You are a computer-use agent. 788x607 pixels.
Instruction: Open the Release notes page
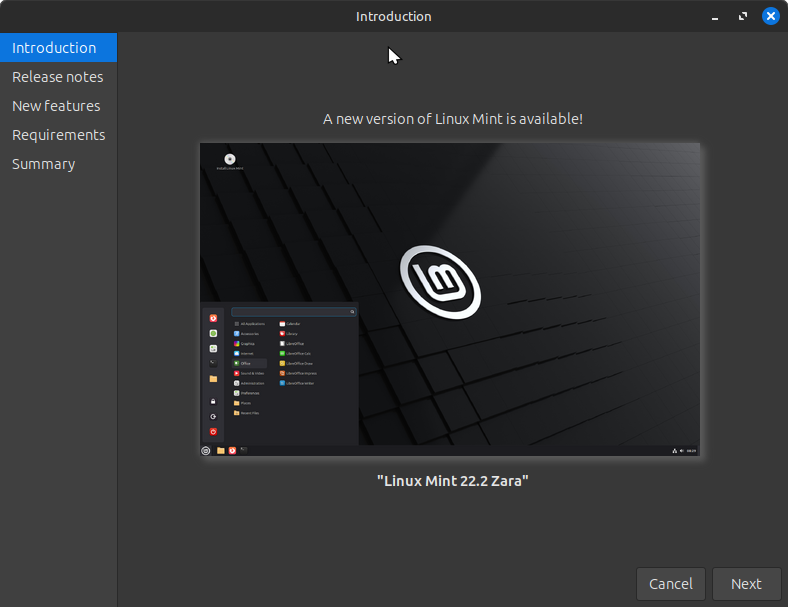(x=58, y=77)
